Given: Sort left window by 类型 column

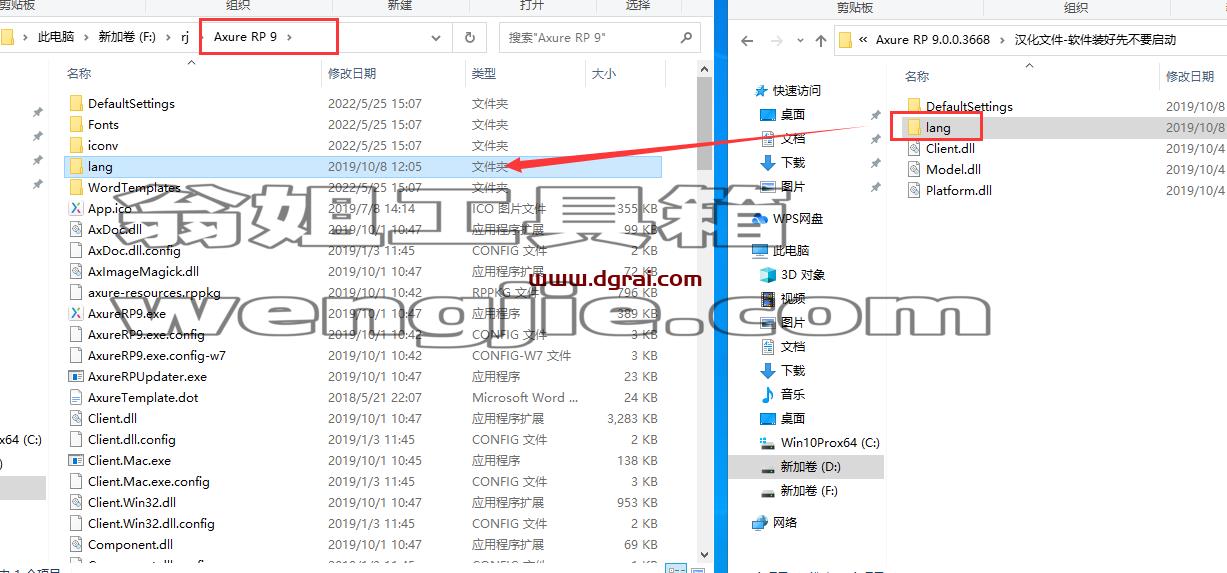Looking at the screenshot, I should point(484,73).
